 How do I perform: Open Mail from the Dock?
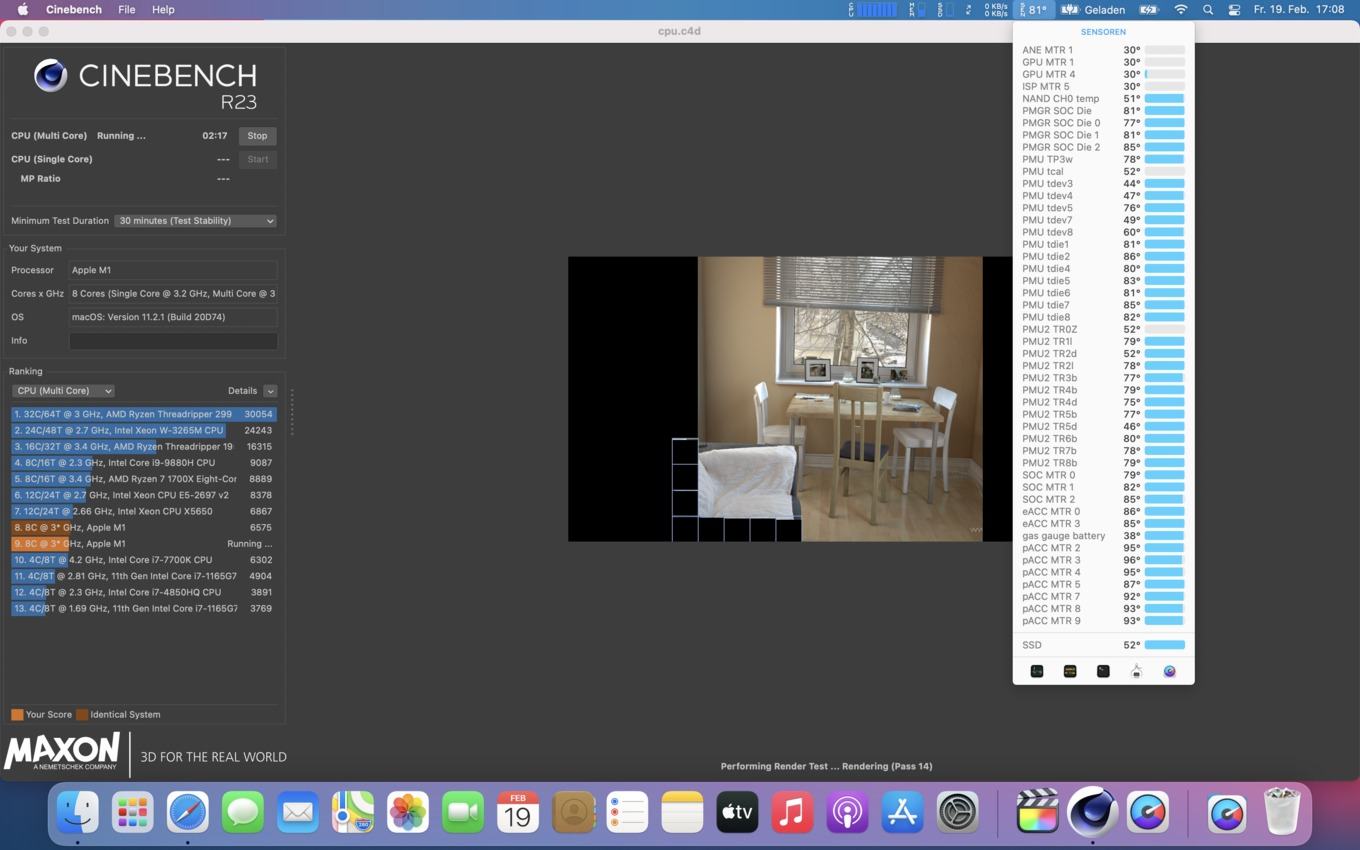298,812
